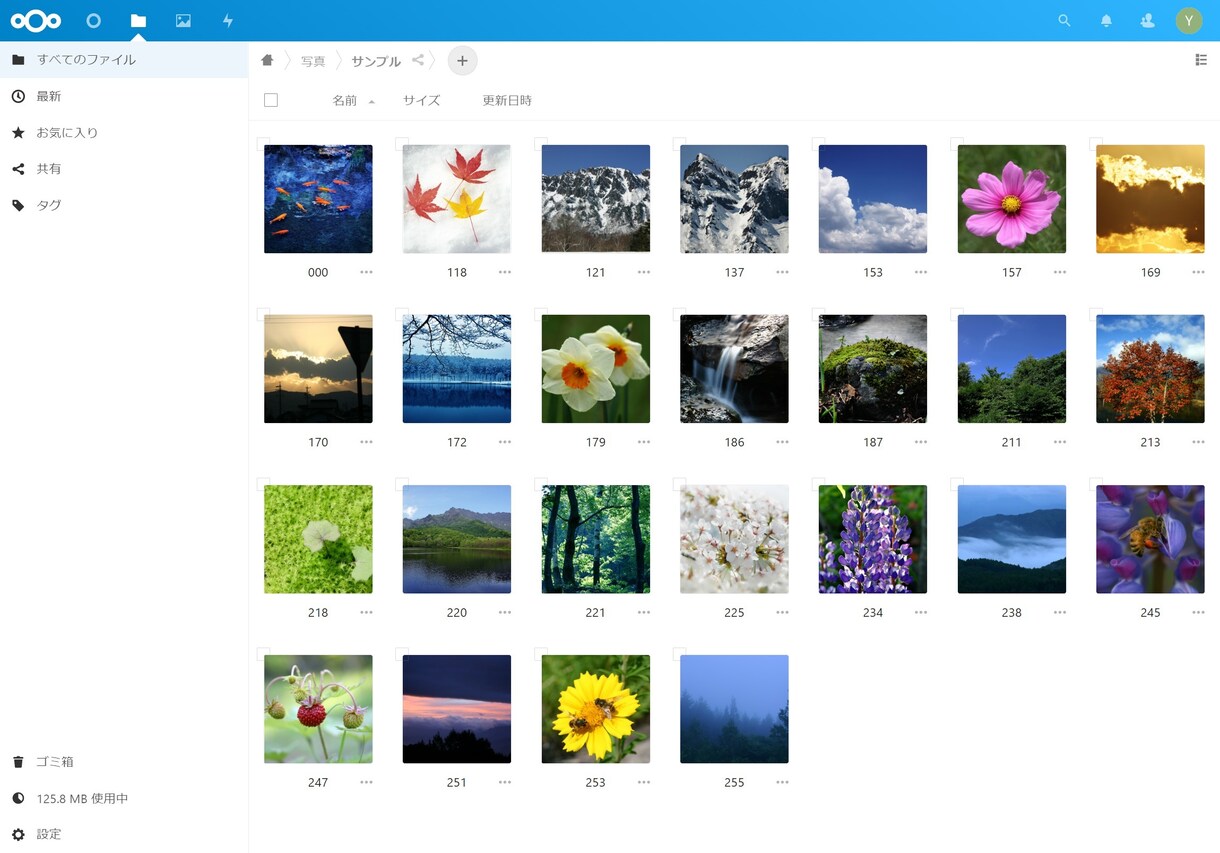Click the plus new-file button
Viewport: 1220px width, 853px height.
[462, 61]
